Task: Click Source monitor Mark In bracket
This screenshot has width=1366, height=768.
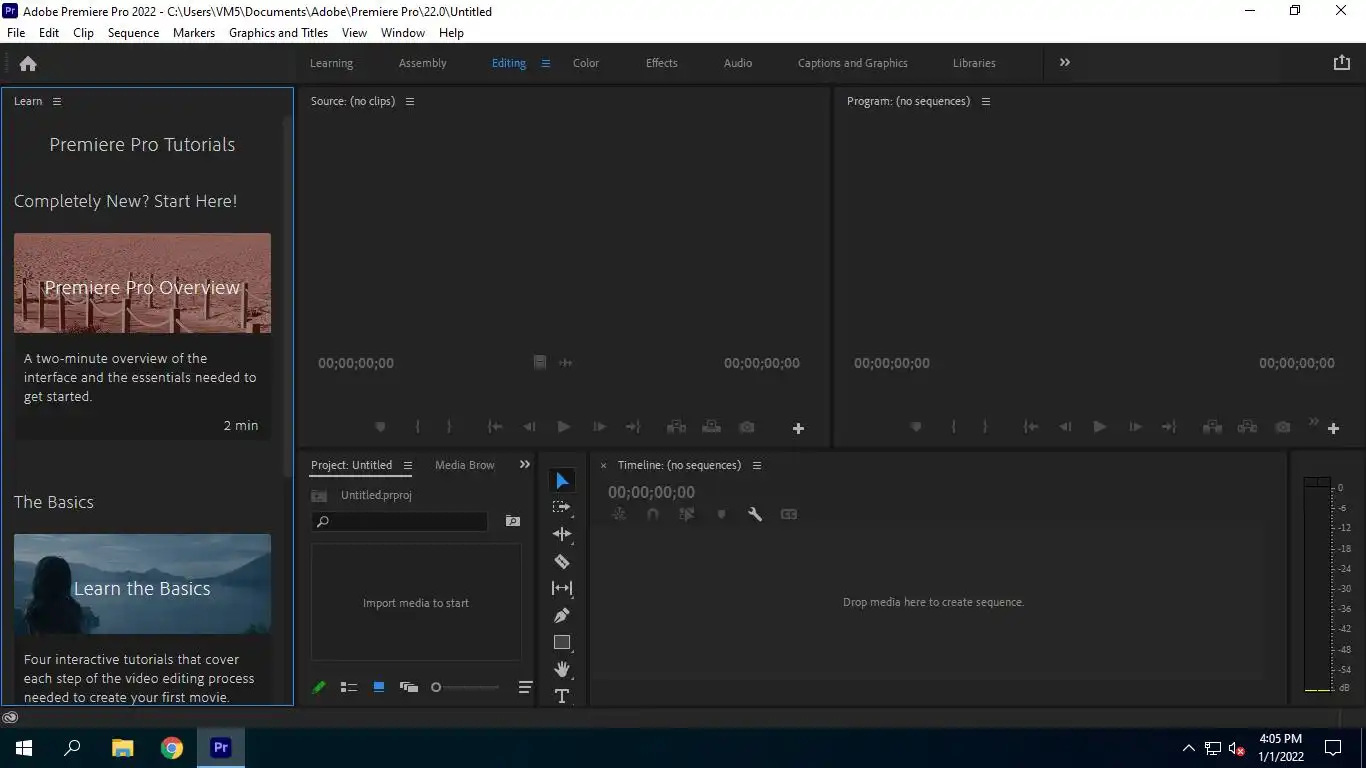Action: (418, 427)
